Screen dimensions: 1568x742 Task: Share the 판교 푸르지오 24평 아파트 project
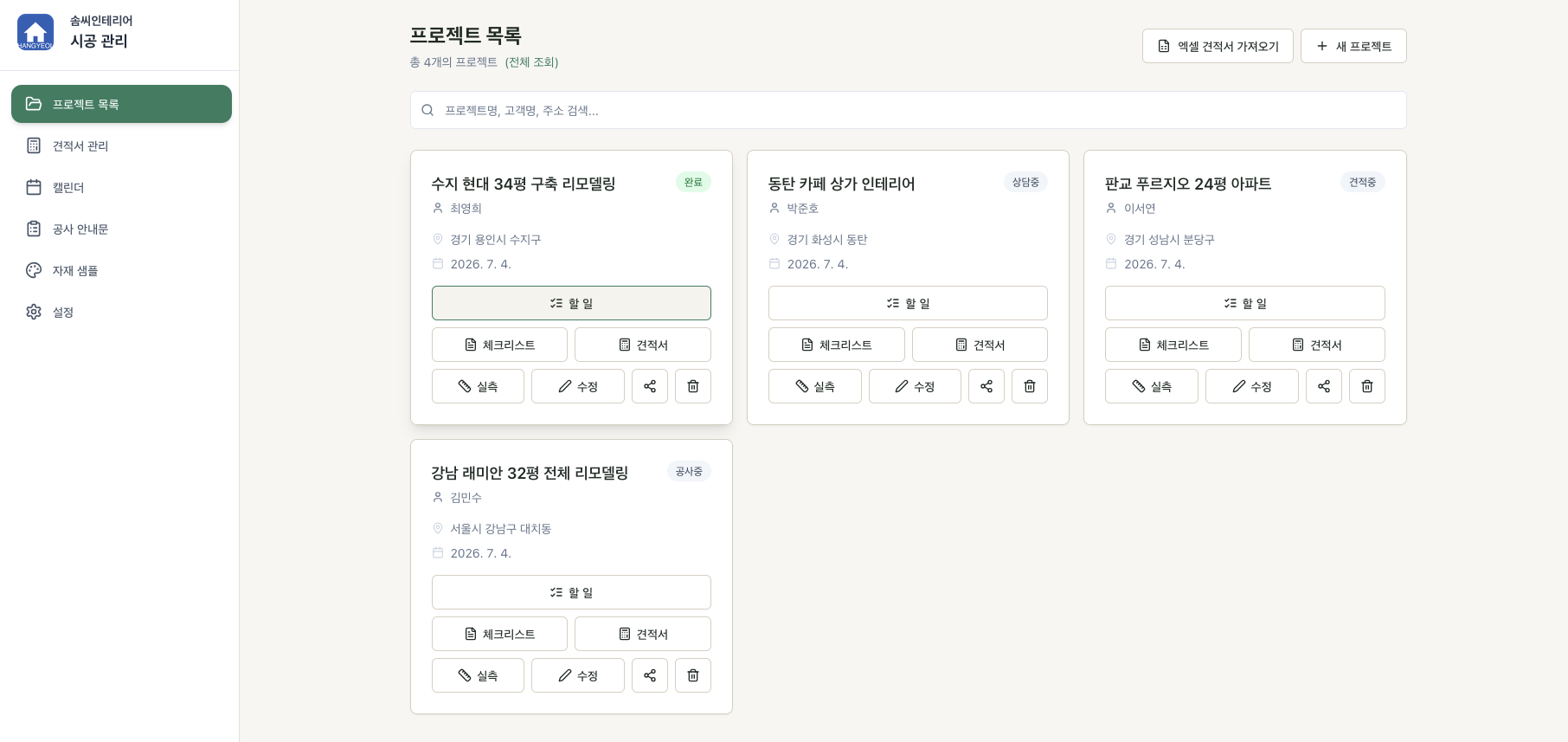click(x=1324, y=386)
